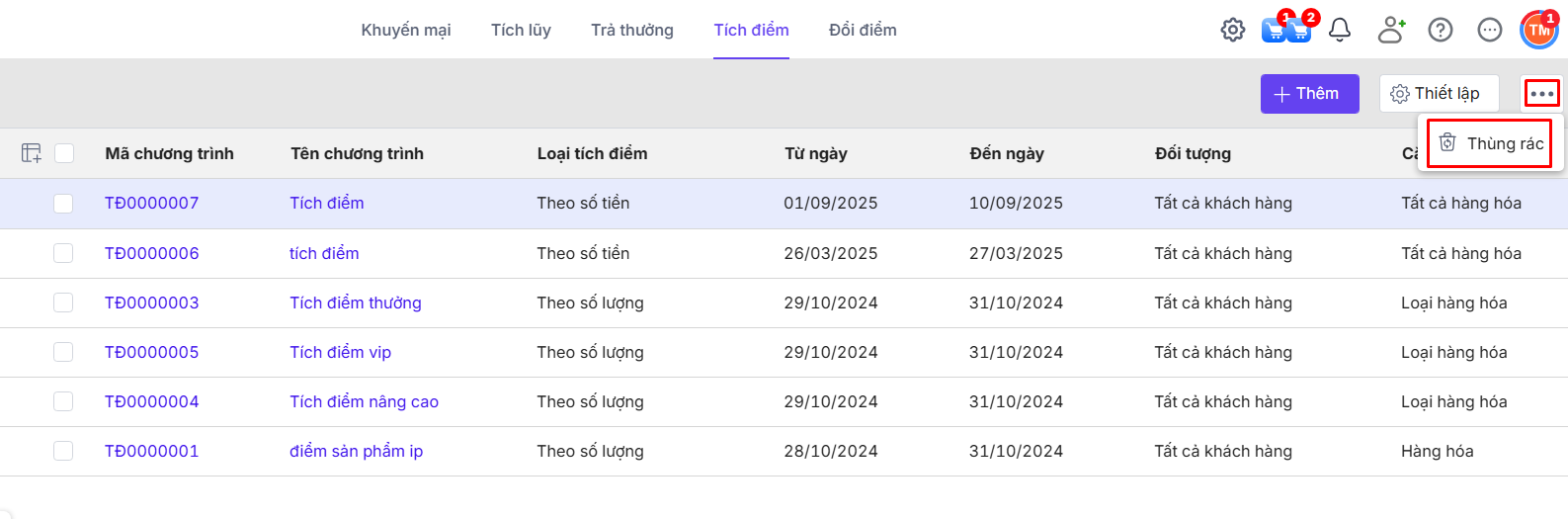Choose Thùng rác from the dropdown menu
The width and height of the screenshot is (1568, 519).
[1492, 143]
